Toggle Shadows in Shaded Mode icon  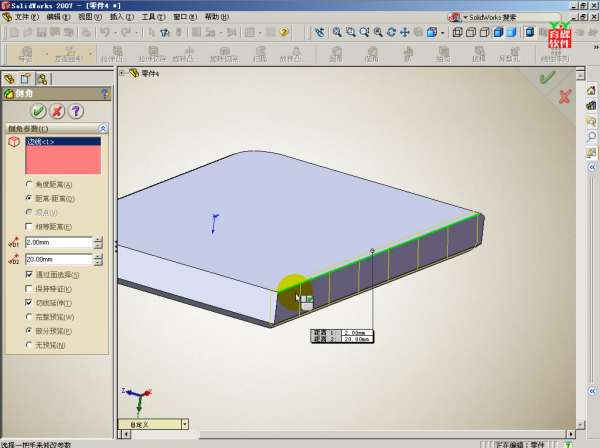point(530,33)
